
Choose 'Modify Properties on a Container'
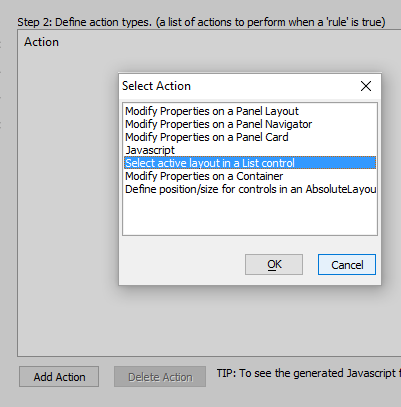(x=250, y=176)
